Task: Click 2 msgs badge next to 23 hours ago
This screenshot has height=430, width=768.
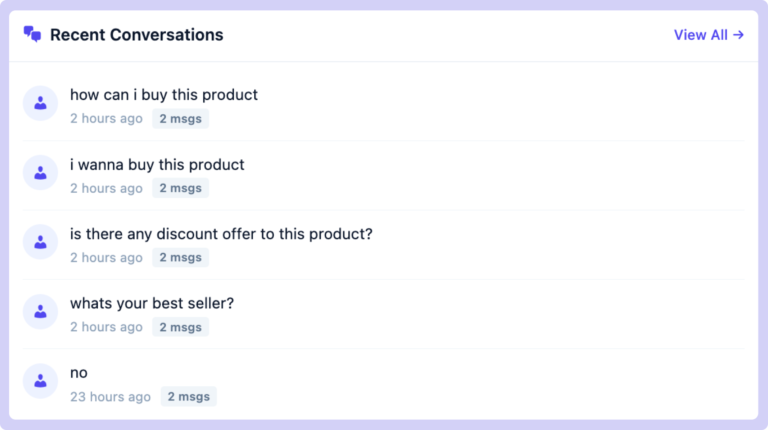Action: 188,397
